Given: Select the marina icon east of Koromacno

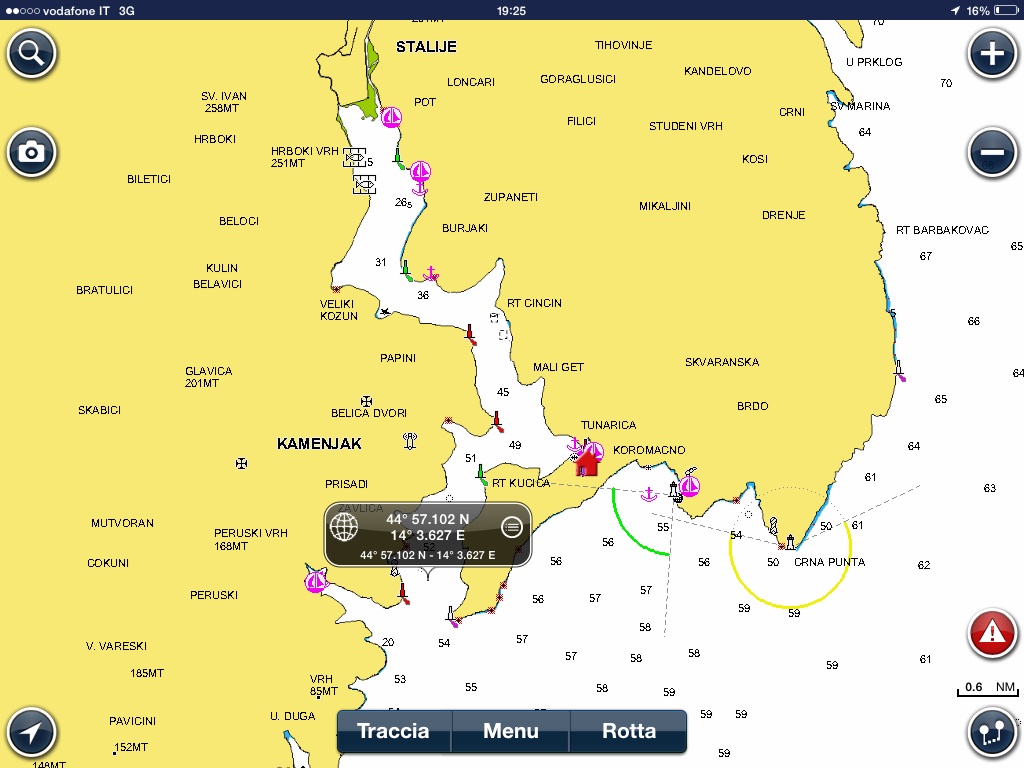Looking at the screenshot, I should point(690,486).
